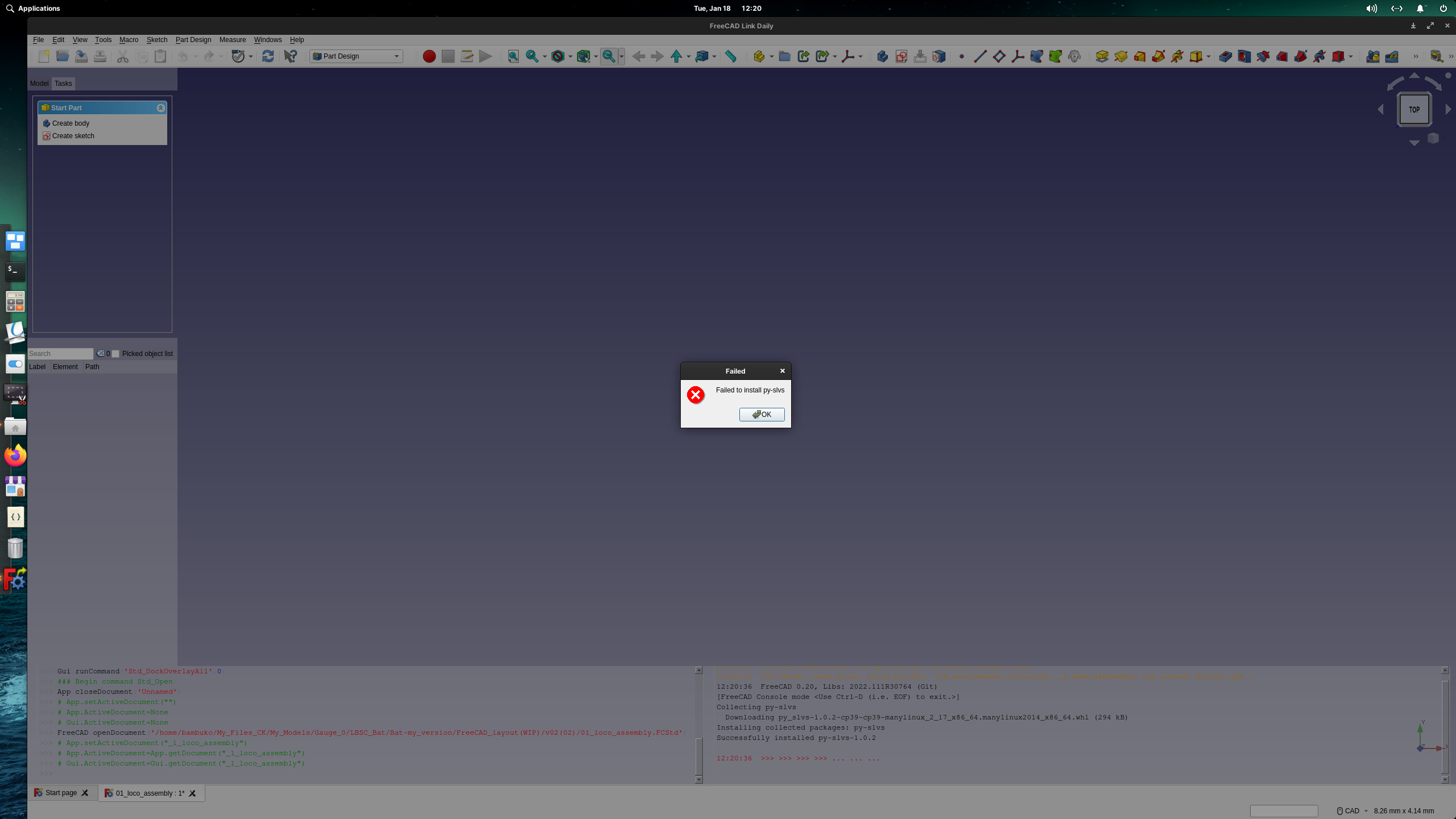Open the workbench selector showing Part Design
The width and height of the screenshot is (1456, 819).
pyautogui.click(x=355, y=56)
